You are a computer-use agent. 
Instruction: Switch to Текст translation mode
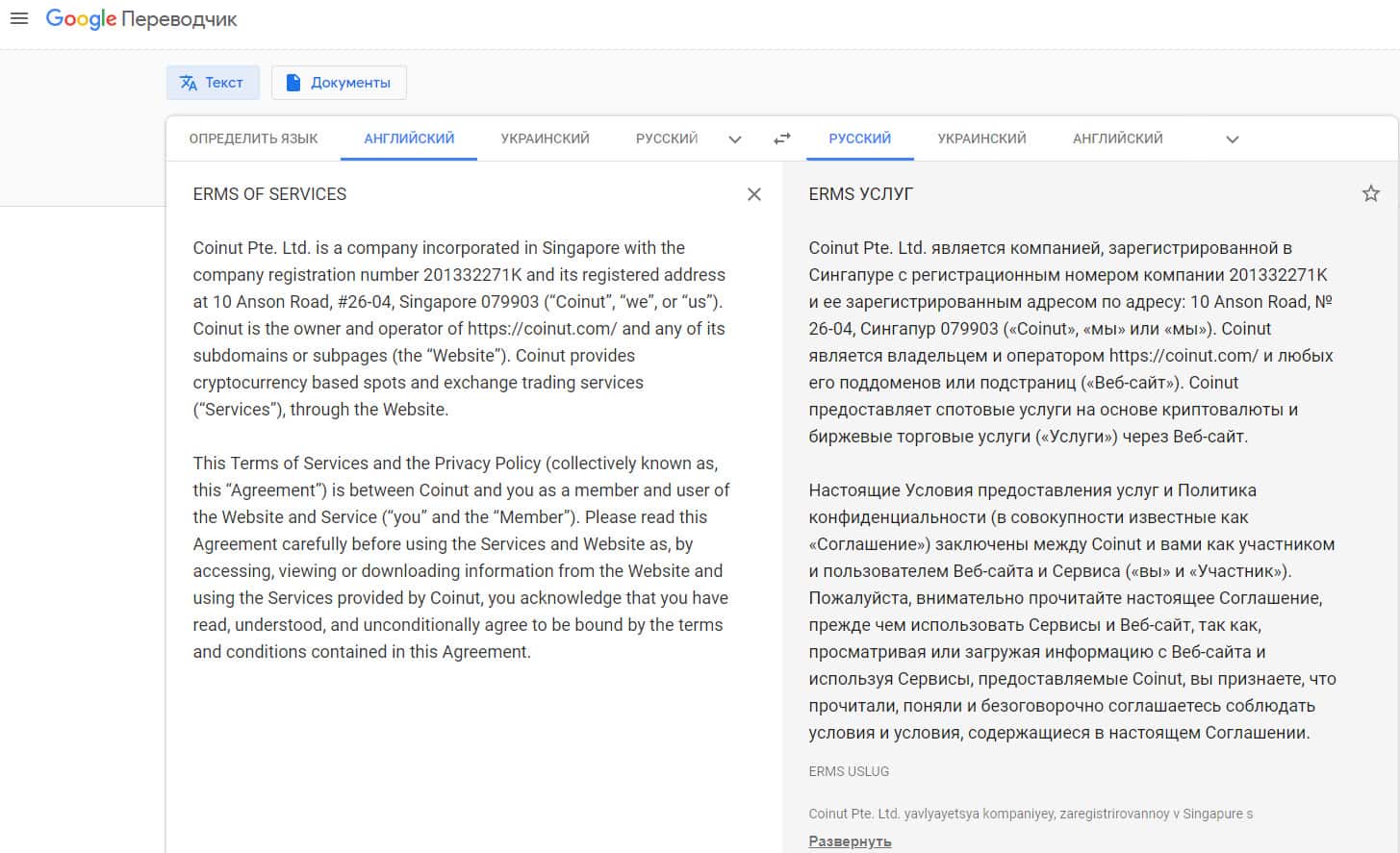[x=213, y=83]
